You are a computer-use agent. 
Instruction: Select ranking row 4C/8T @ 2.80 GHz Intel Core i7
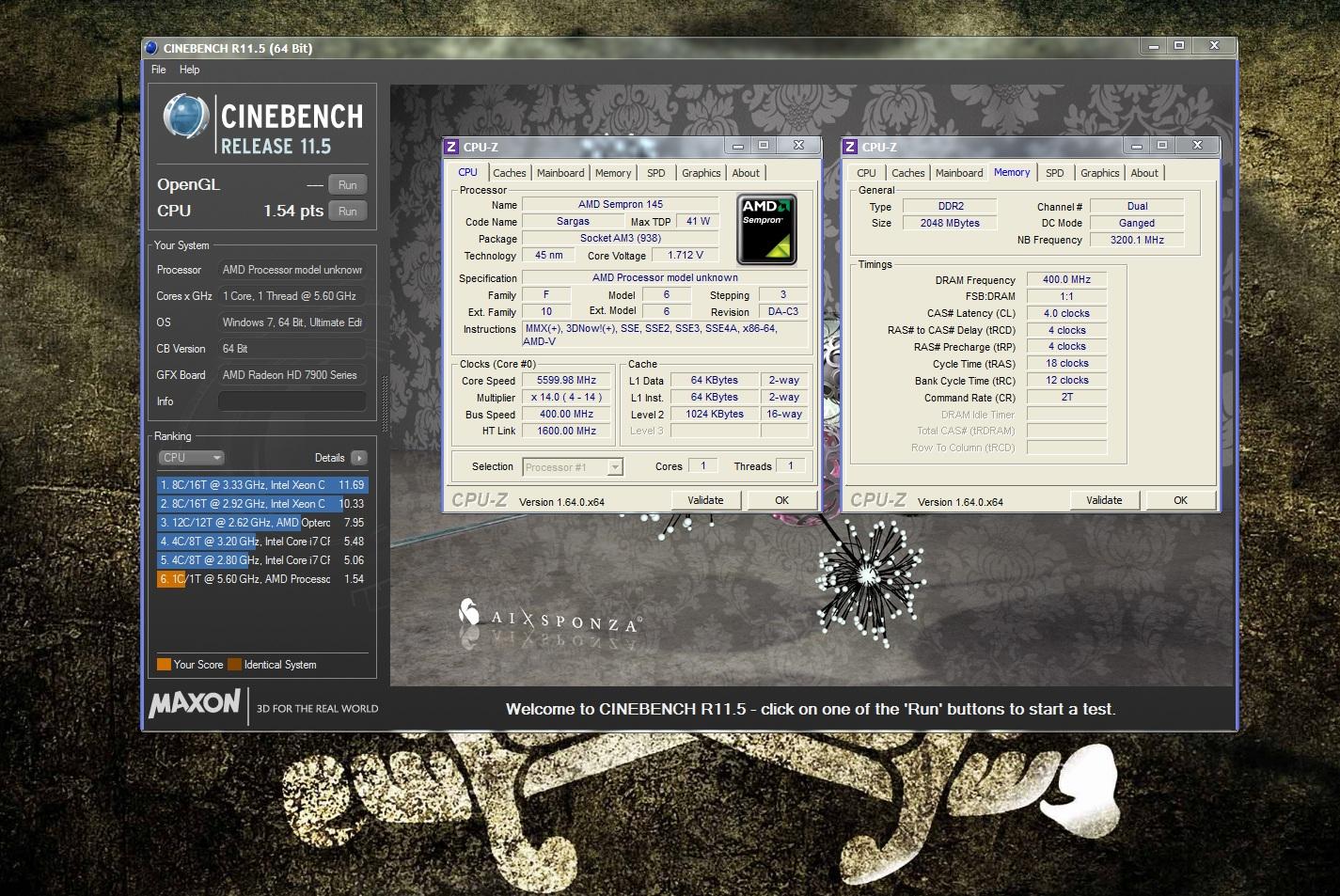point(262,560)
